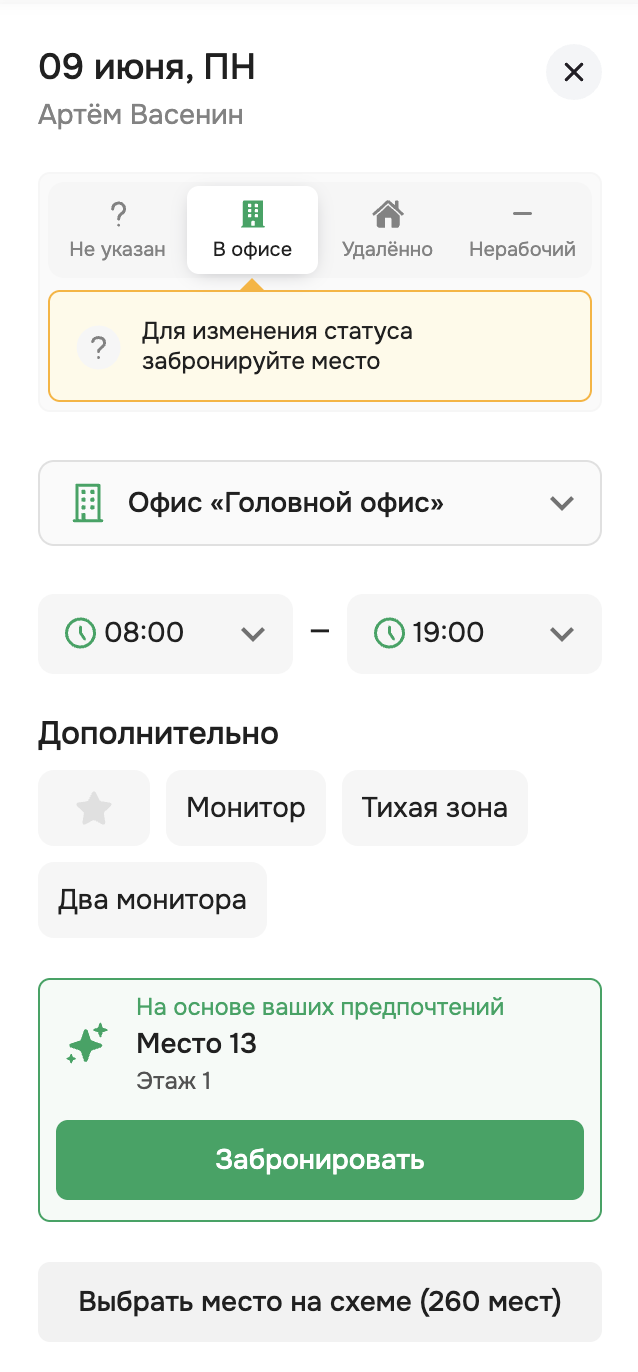The width and height of the screenshot is (638, 1372).
Task: Expand the 'Офис «Головной офис»' dropdown
Action: [562, 503]
